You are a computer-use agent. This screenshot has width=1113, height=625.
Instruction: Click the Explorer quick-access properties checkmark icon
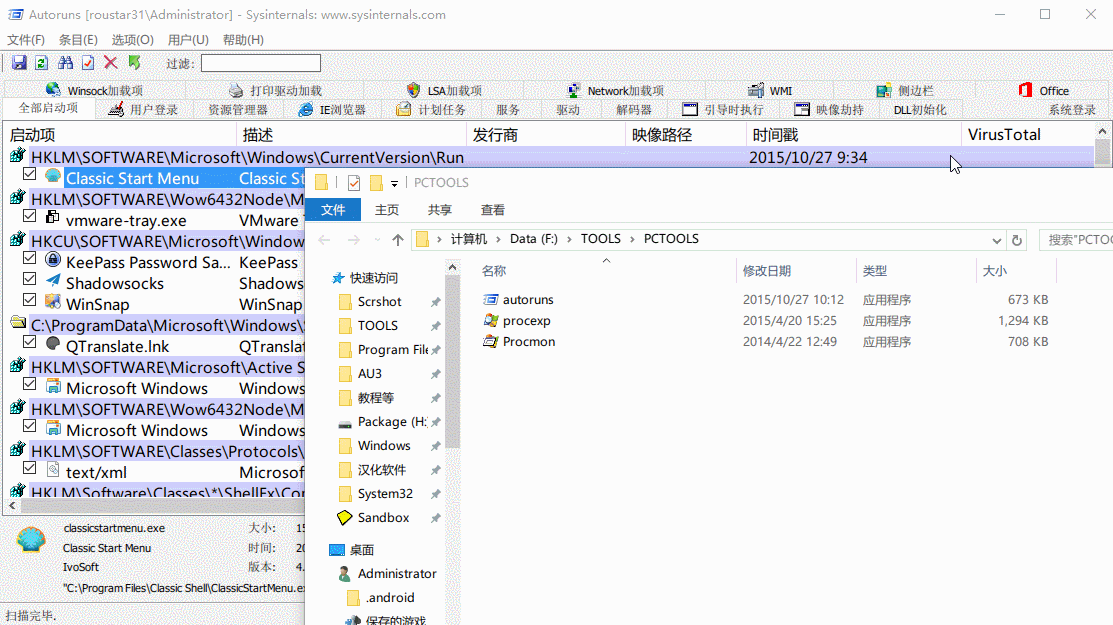[x=353, y=183]
